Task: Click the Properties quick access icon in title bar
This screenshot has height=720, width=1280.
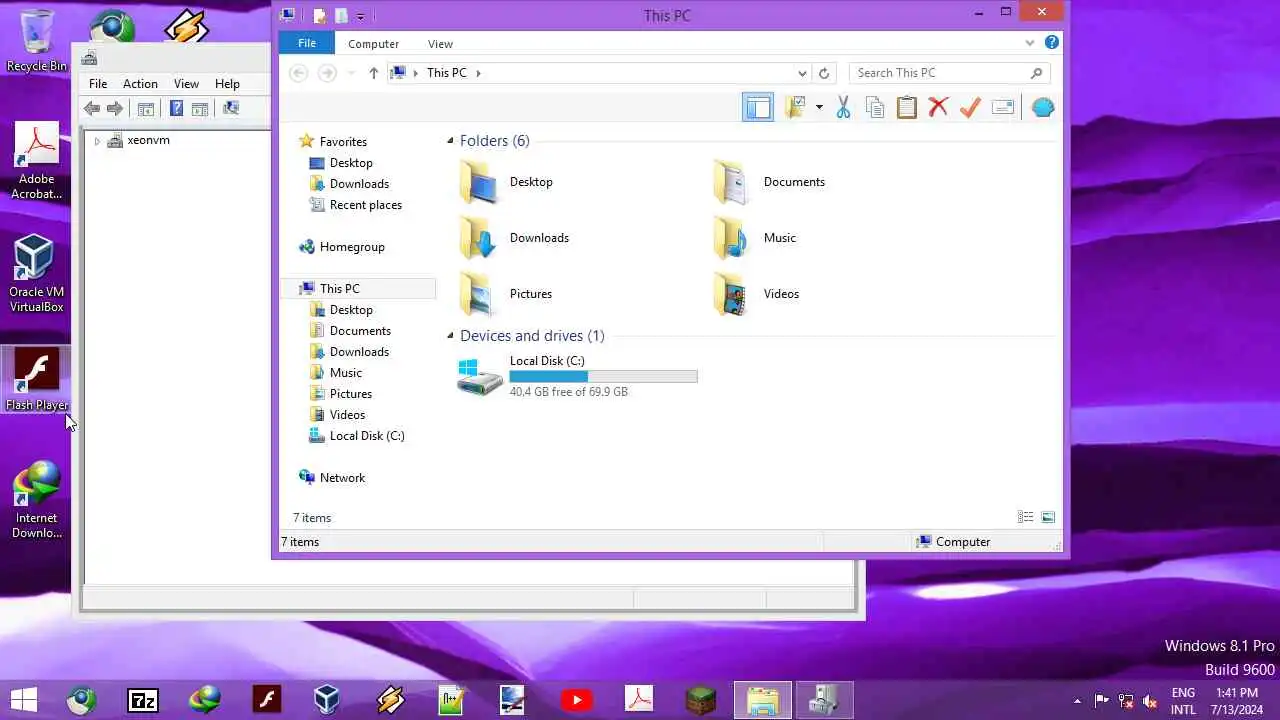Action: pos(319,15)
